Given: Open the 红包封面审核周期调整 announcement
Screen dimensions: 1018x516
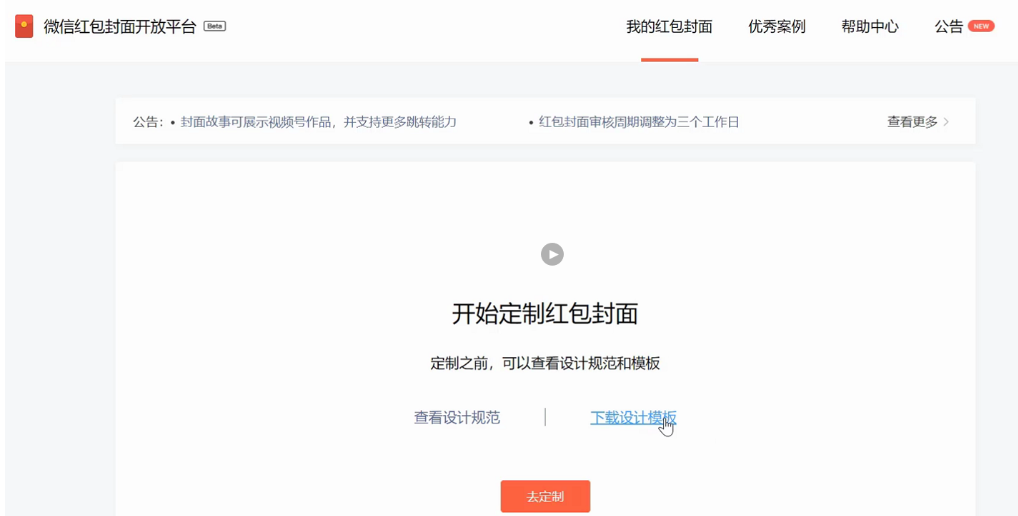Looking at the screenshot, I should tap(638, 122).
